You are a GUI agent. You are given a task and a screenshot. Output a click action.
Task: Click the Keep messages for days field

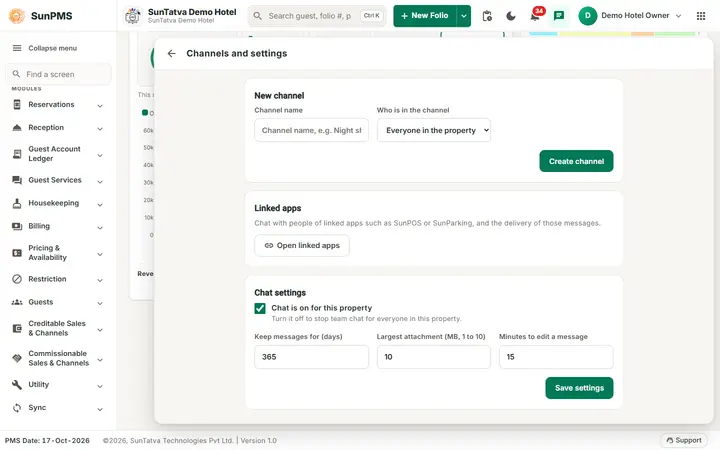click(x=311, y=357)
